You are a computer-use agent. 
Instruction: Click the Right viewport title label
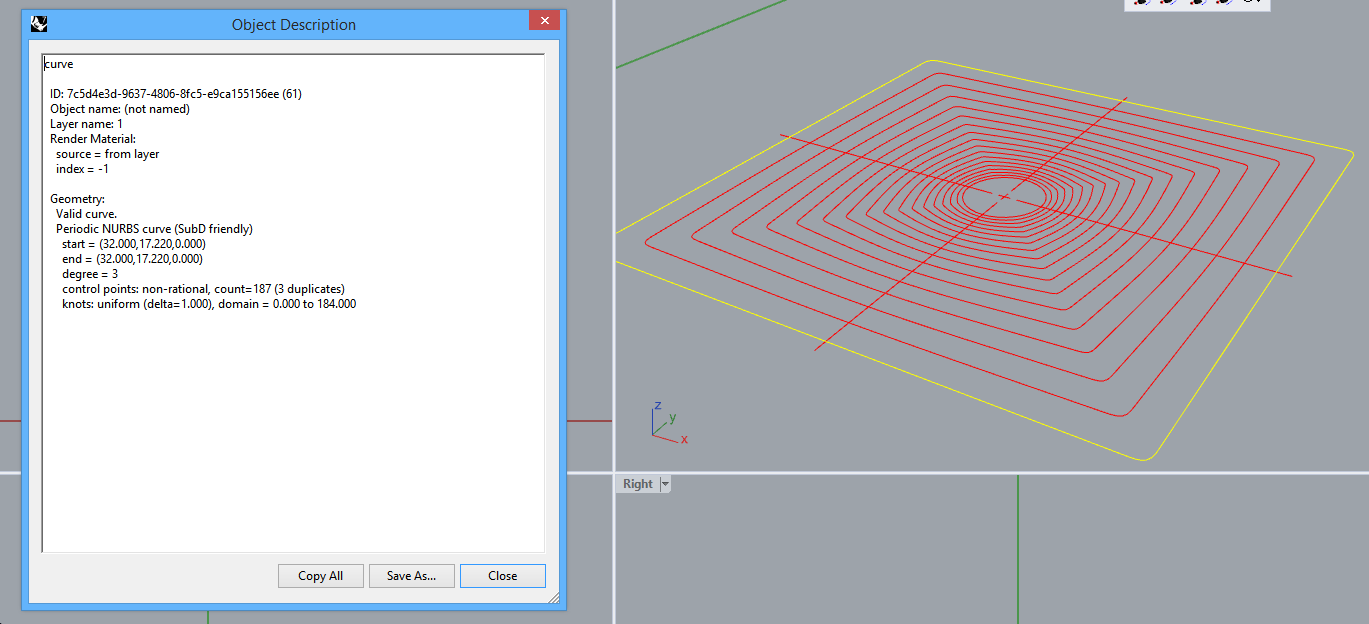[637, 484]
